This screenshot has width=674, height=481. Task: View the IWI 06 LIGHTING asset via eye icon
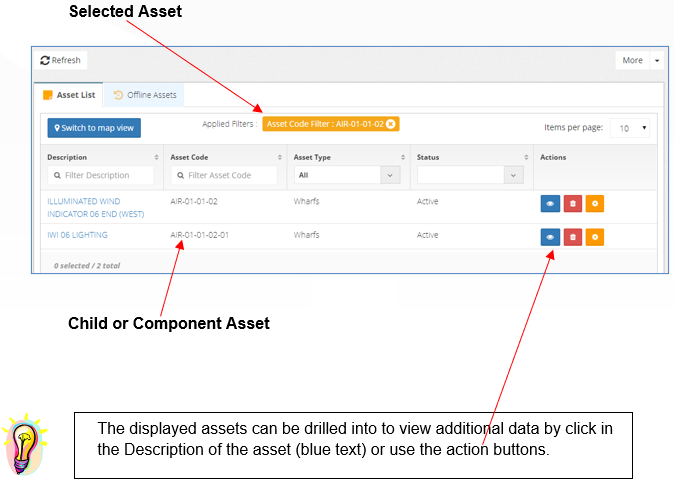point(550,237)
